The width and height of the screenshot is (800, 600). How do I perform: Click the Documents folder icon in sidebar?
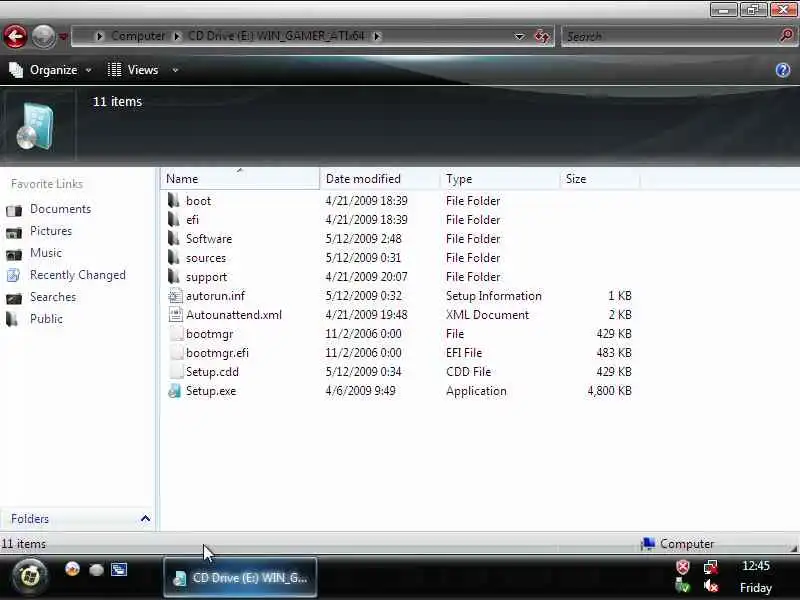tap(14, 210)
